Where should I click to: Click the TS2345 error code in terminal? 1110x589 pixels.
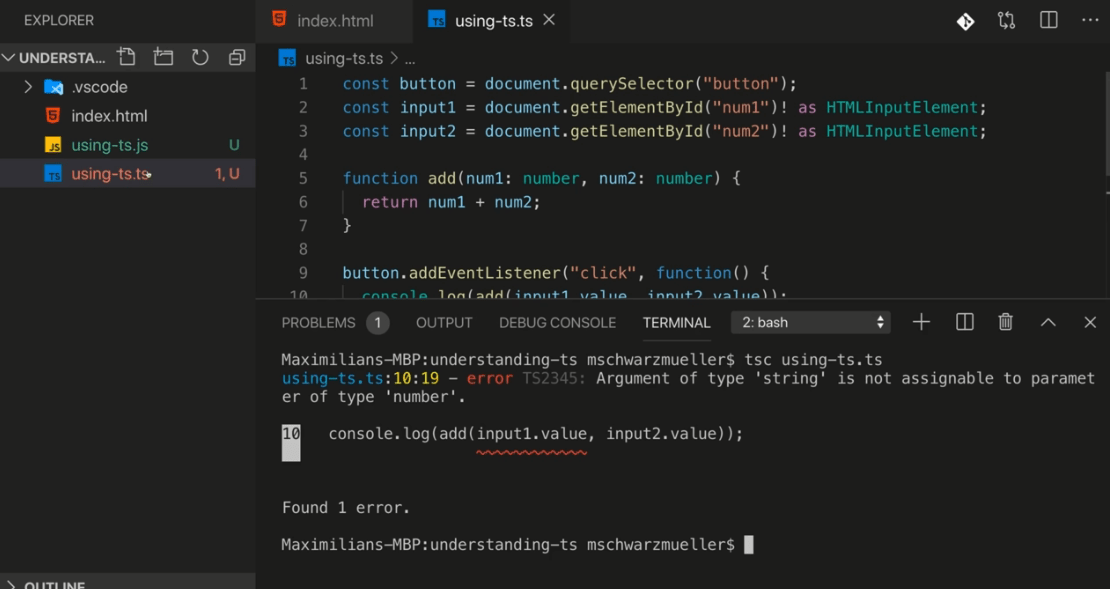pos(554,378)
